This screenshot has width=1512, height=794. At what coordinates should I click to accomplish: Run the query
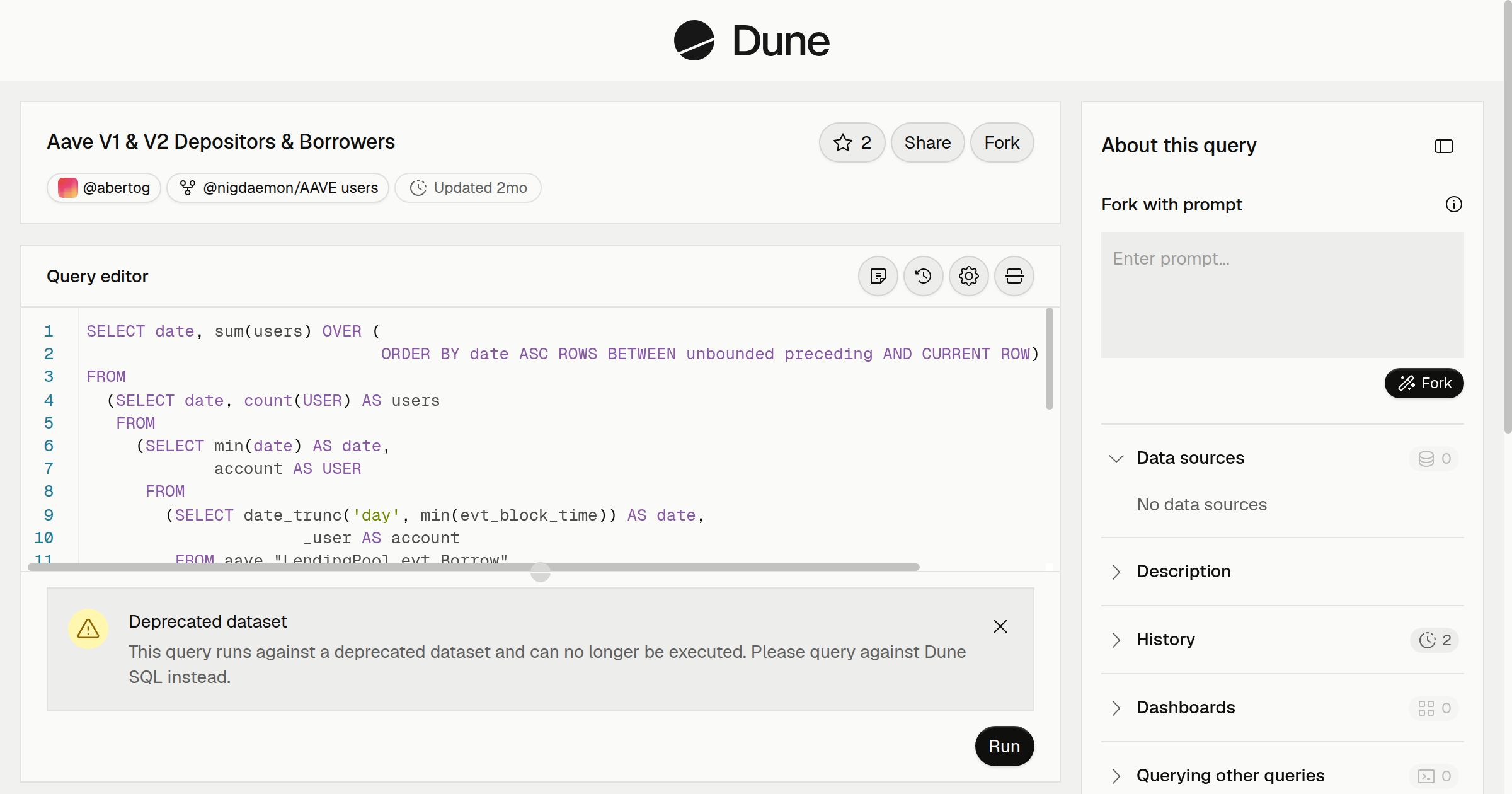tap(1004, 746)
